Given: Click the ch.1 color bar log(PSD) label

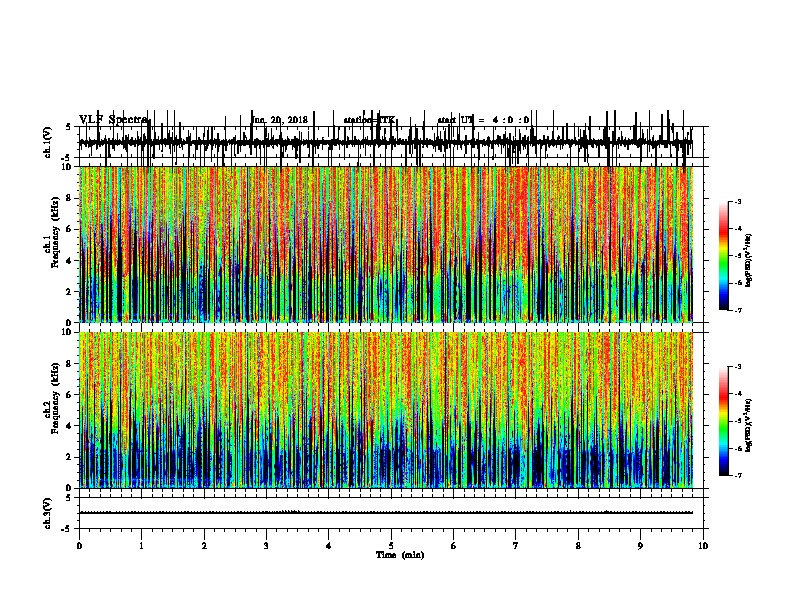Looking at the screenshot, I should coord(749,260).
